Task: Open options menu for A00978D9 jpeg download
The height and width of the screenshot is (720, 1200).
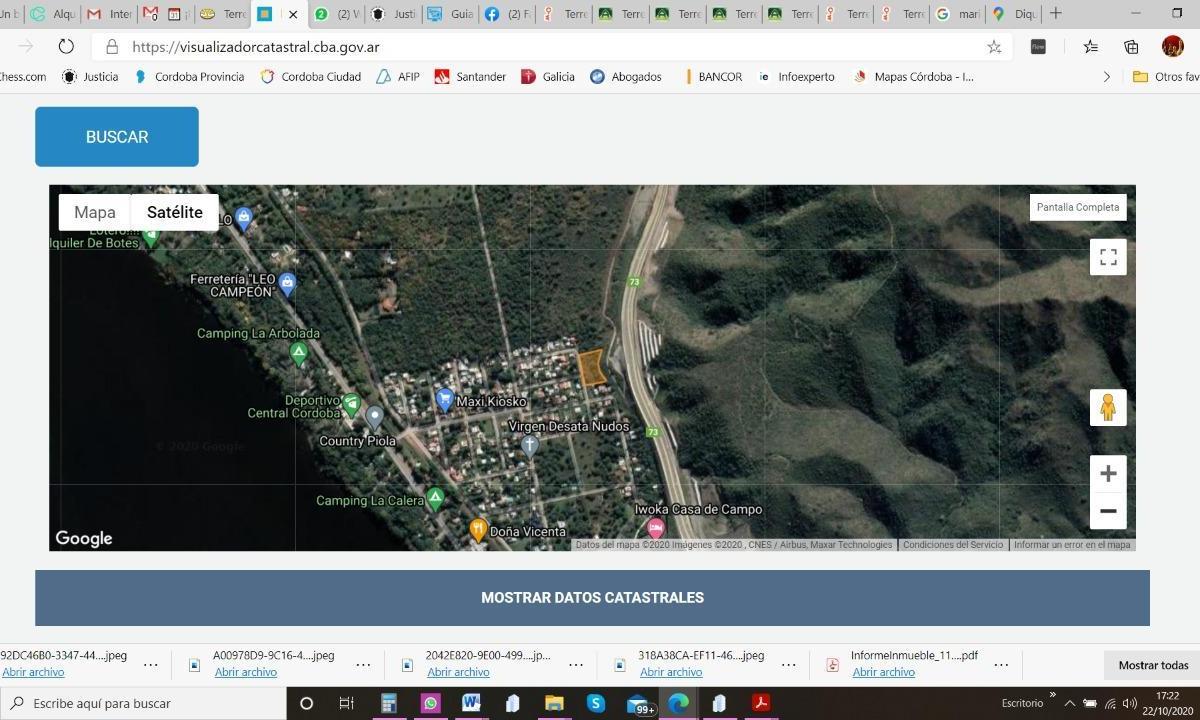Action: 363,664
